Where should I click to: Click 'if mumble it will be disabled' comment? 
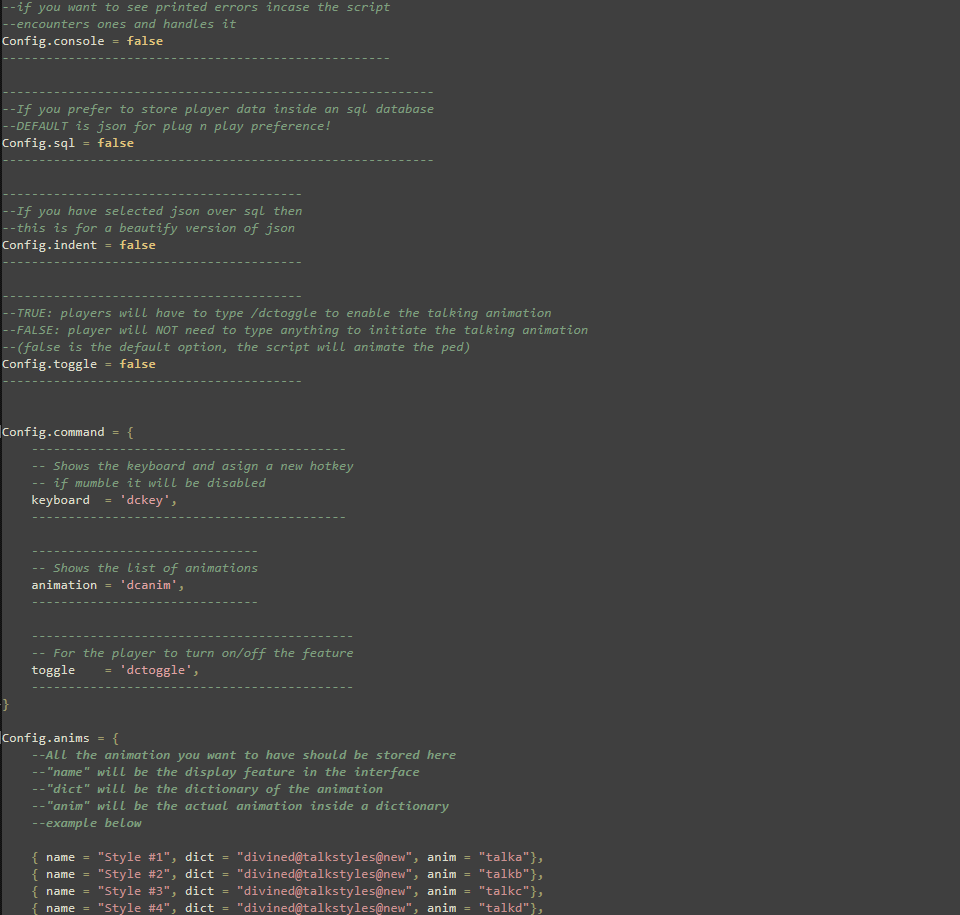click(x=149, y=483)
